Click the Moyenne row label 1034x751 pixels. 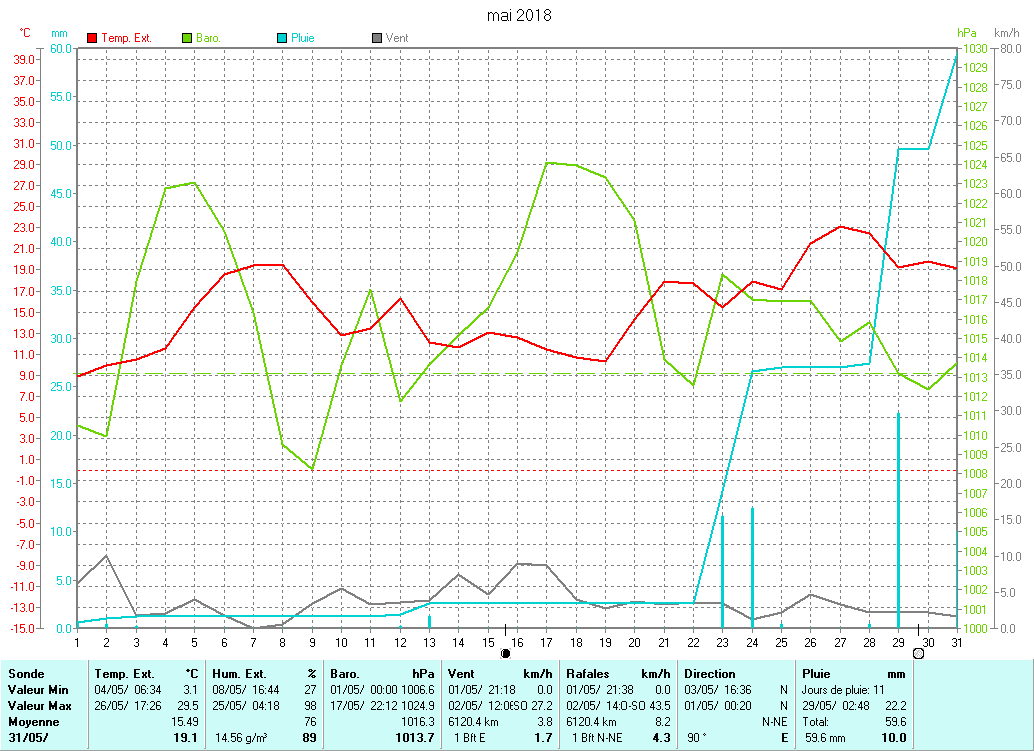tap(32, 722)
